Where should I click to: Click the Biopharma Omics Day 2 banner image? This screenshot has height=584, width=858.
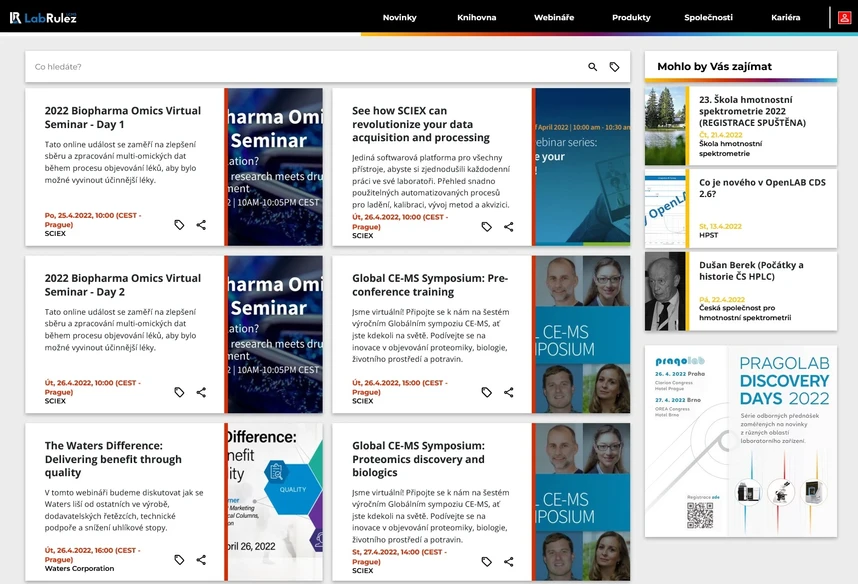(x=275, y=334)
